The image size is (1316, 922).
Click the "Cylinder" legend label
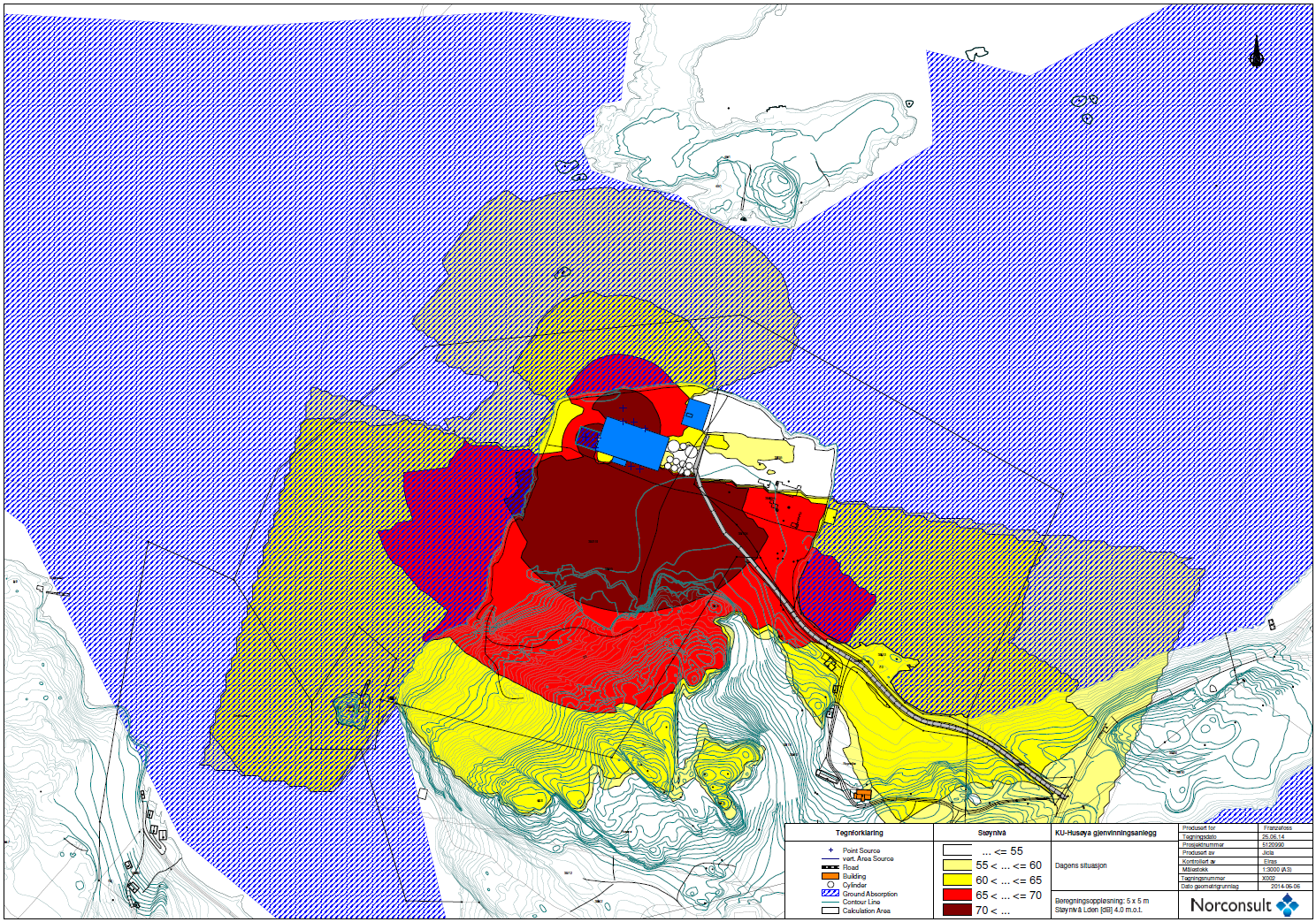[x=854, y=885]
